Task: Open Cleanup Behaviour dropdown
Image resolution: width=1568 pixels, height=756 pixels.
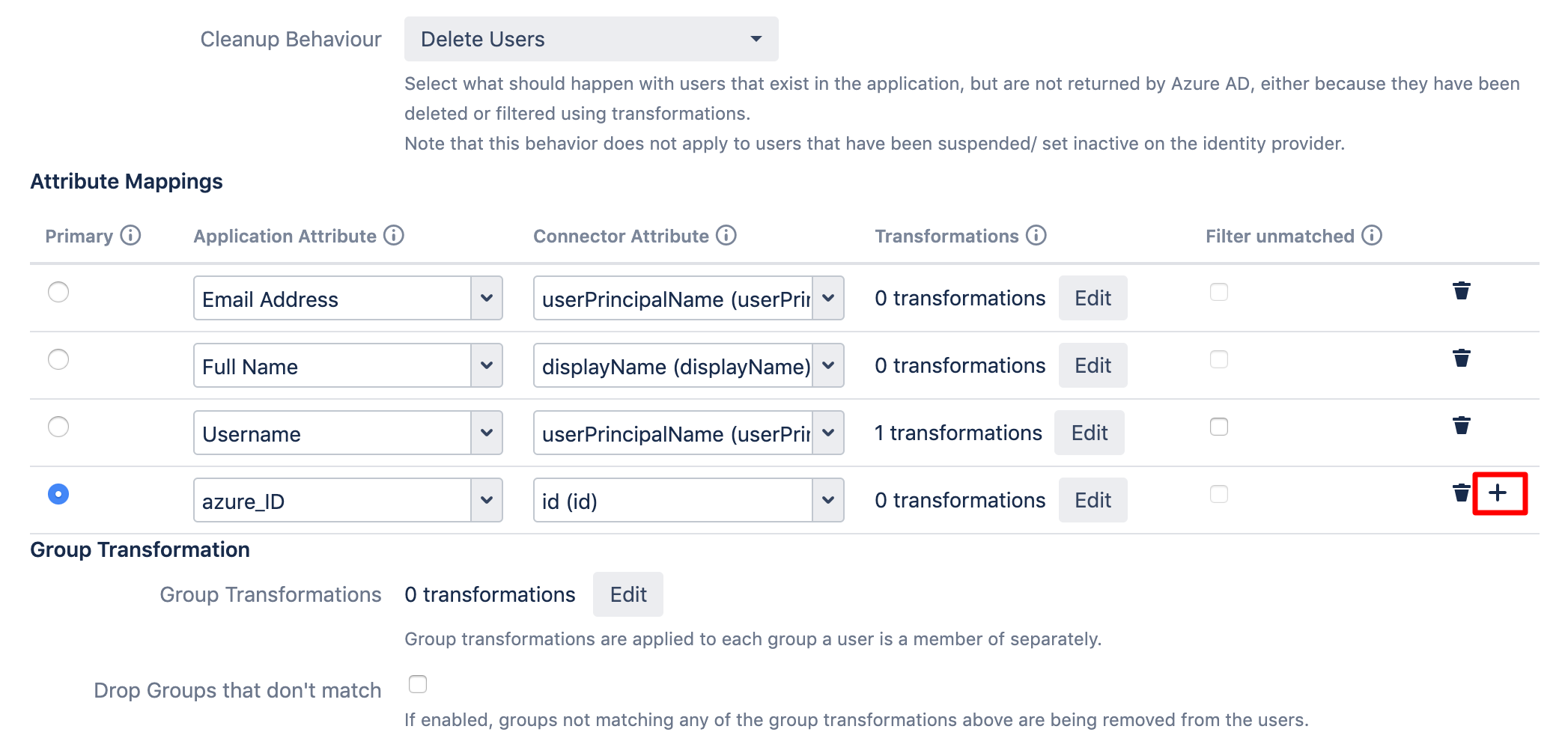Action: pyautogui.click(x=591, y=39)
